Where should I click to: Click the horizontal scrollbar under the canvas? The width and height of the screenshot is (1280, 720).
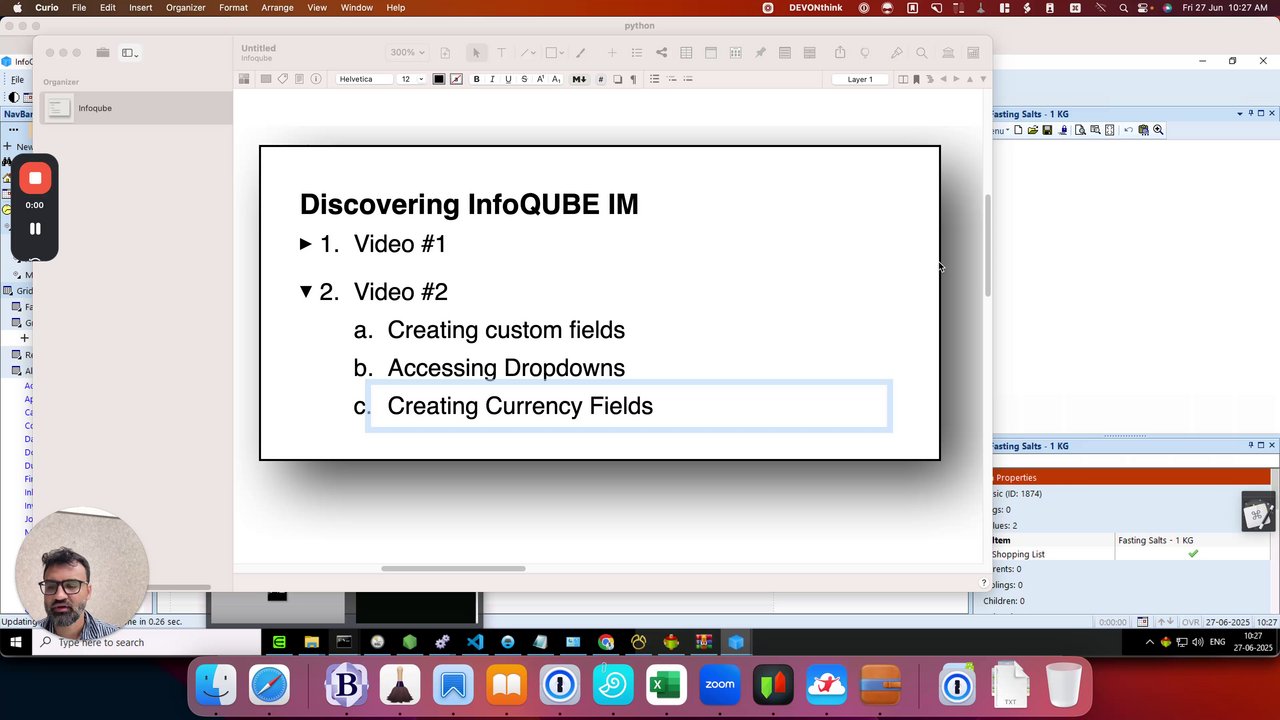coord(453,569)
